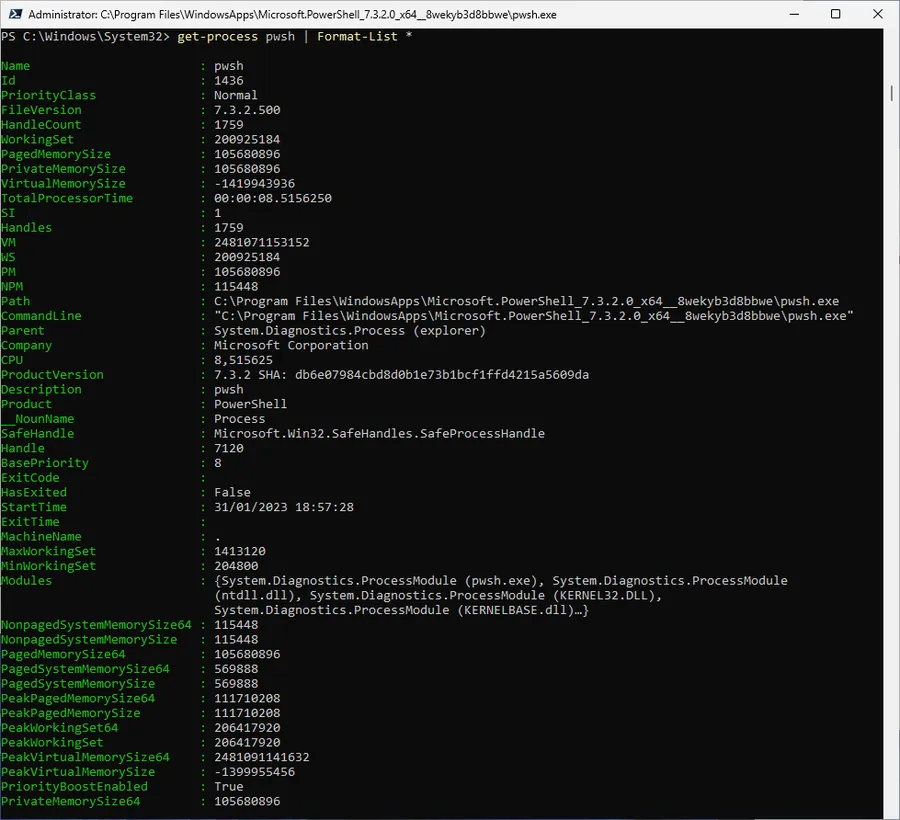The width and height of the screenshot is (900, 820).
Task: Click the Modules property label
Action: coord(26,581)
